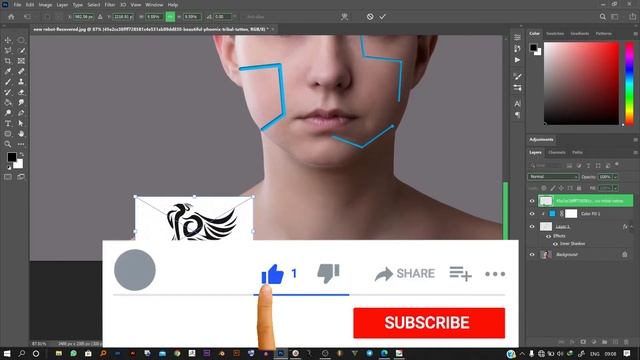Open the three-dots more options in overlay
This screenshot has width=640, height=360.
coord(495,274)
